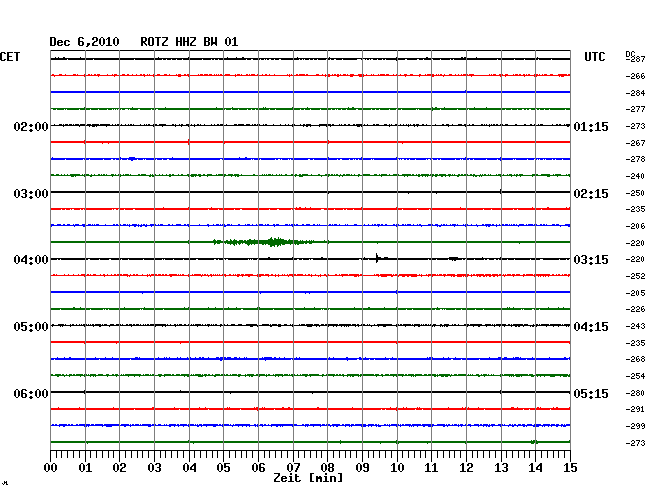Select minute tick label 12
The width and height of the screenshot is (650, 494).
[466, 467]
